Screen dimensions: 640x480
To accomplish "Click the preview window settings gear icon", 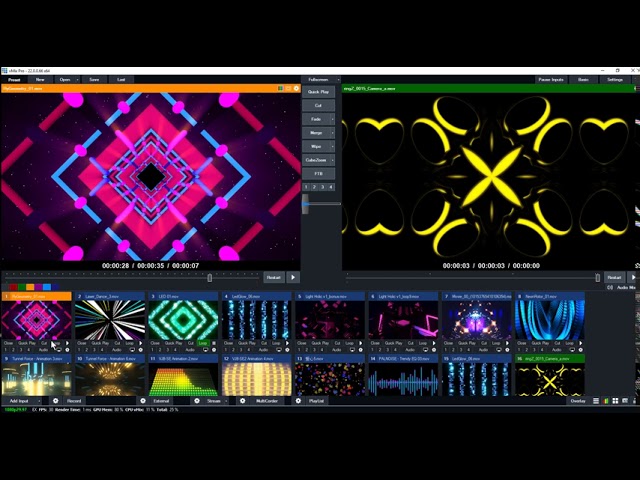I will [x=296, y=88].
